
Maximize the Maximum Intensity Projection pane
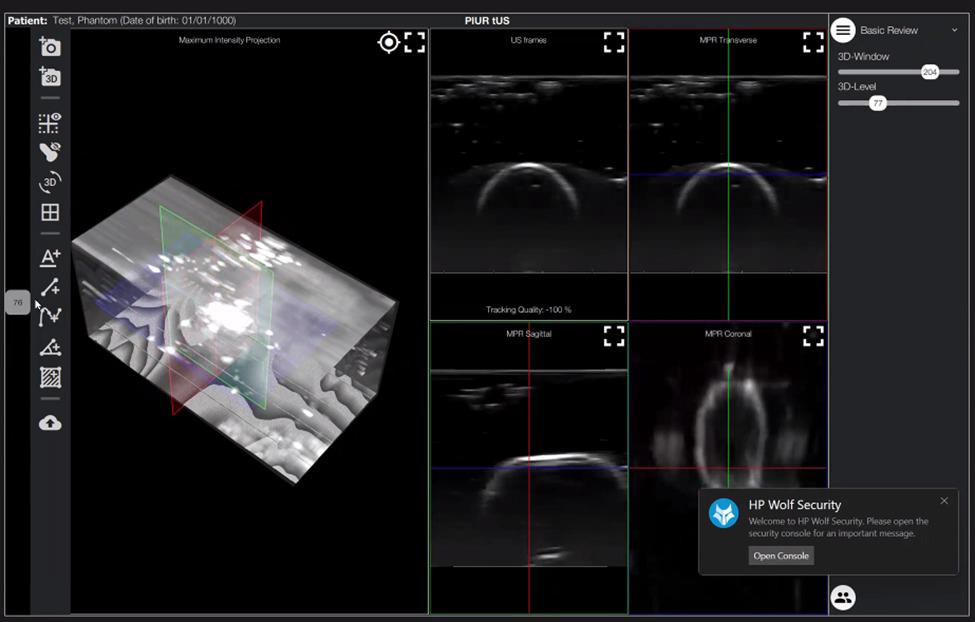[x=415, y=42]
